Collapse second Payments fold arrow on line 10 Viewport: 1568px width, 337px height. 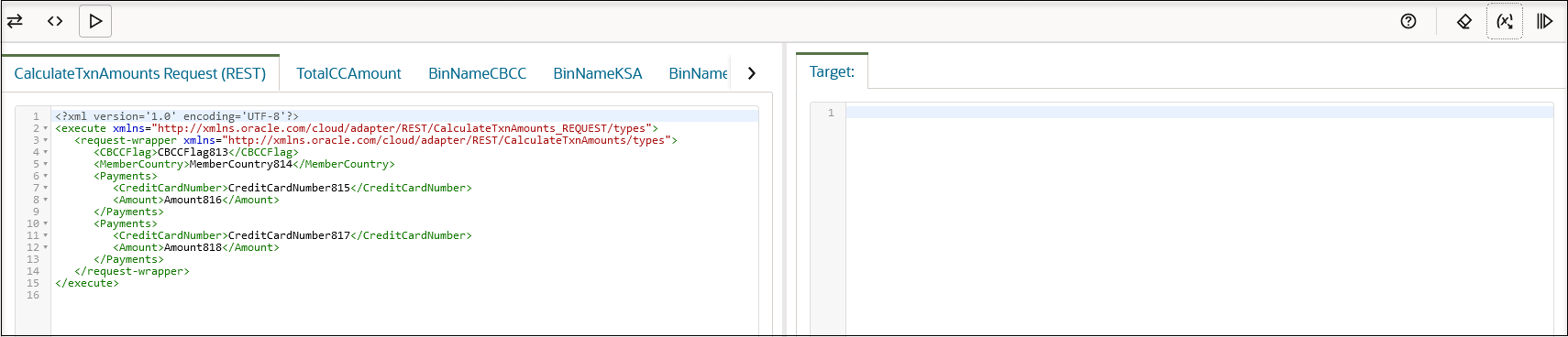46,224
